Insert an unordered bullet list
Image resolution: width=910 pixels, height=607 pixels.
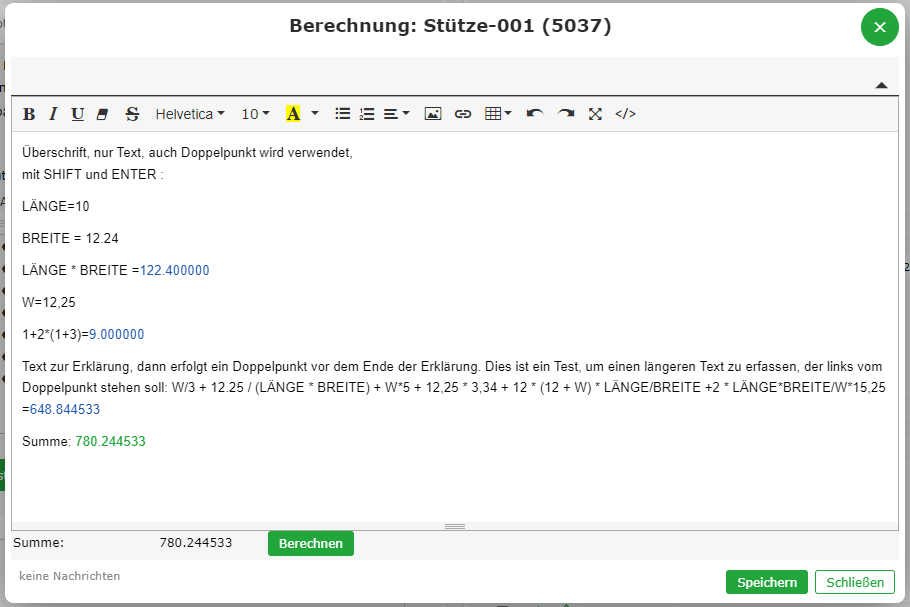click(342, 114)
